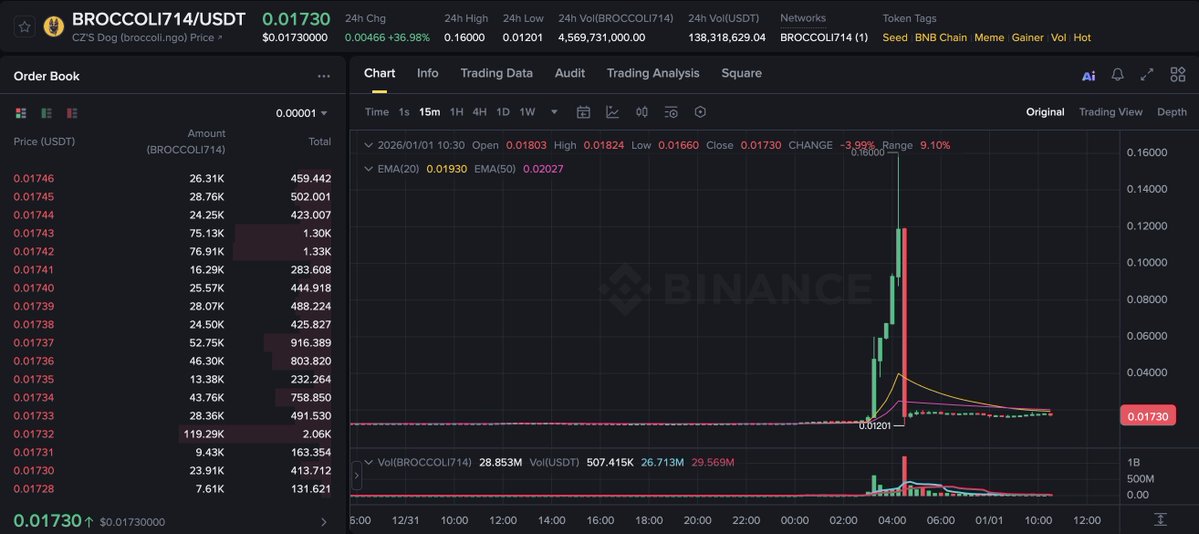Screen dimensions: 1199x534
Task: Open the AI analysis icon
Action: (x=1088, y=75)
